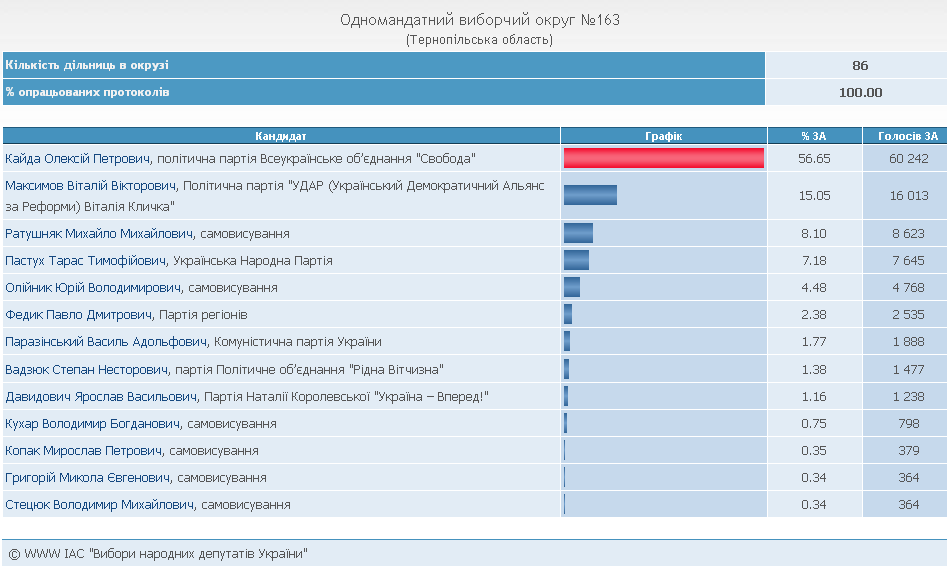Open candidate link Вадзюк Степан Несторович

[x=86, y=370]
